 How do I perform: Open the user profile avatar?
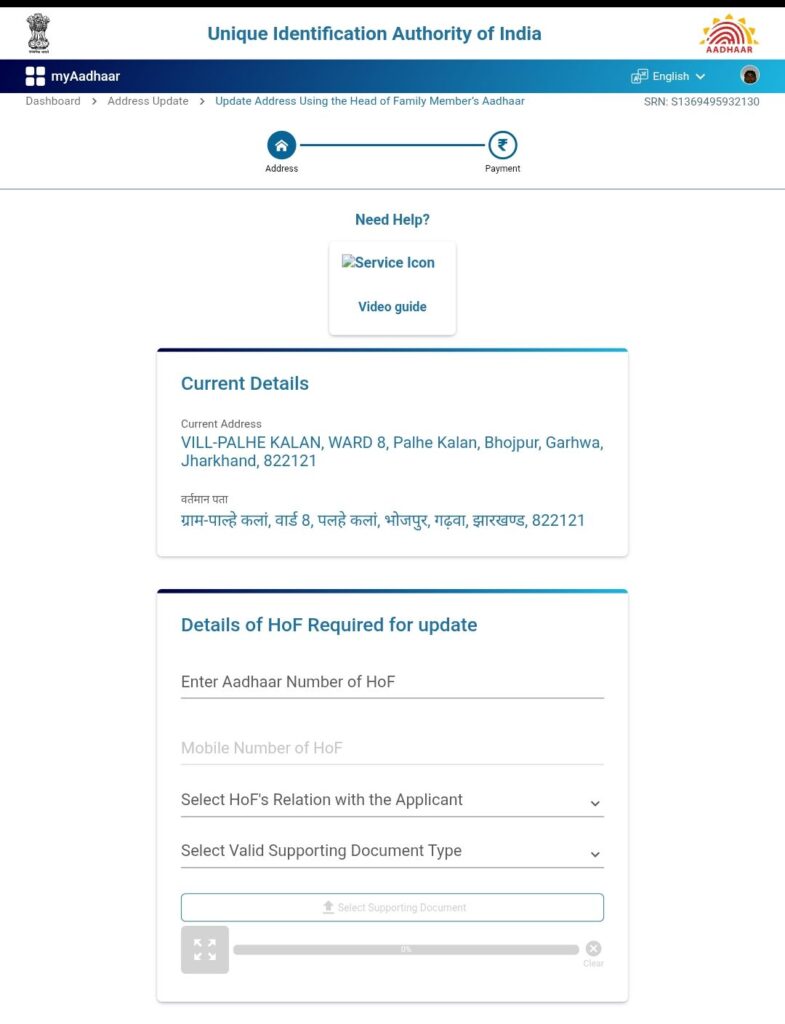coord(749,76)
